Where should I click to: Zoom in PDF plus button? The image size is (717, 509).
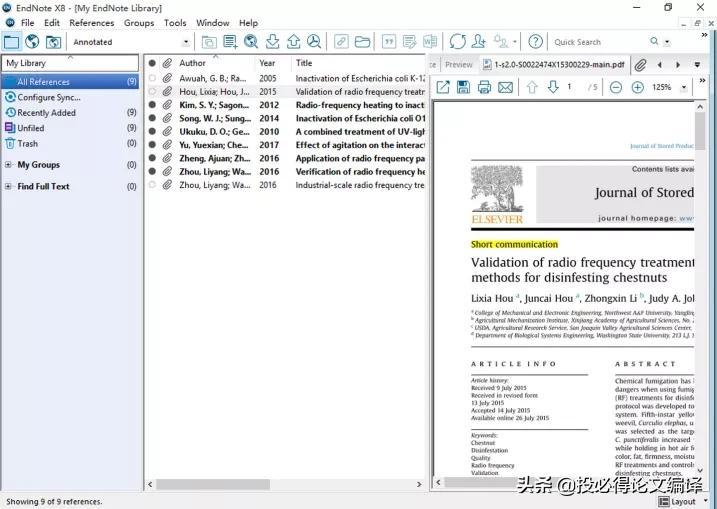[637, 87]
